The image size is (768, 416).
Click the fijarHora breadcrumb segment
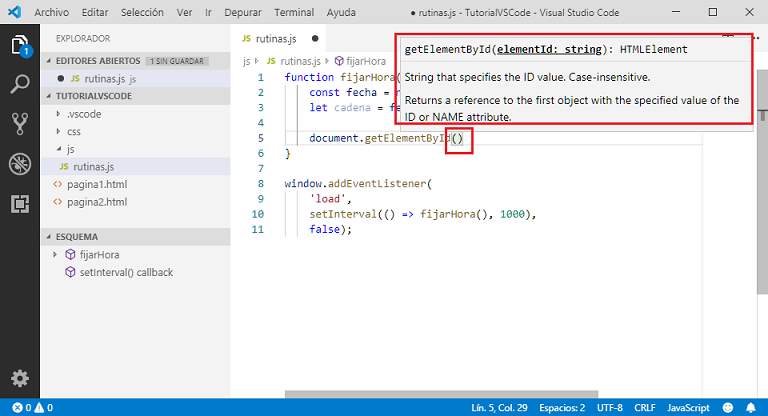coord(366,61)
